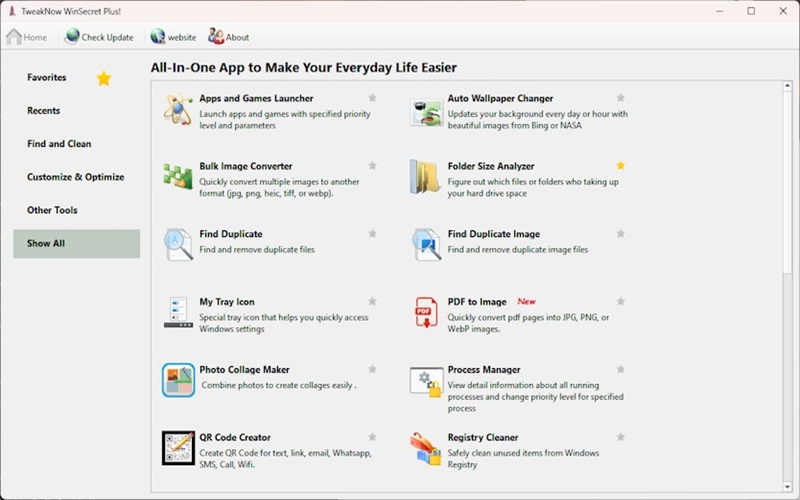Toggle the QR Code Creator favorite star

pyautogui.click(x=372, y=437)
